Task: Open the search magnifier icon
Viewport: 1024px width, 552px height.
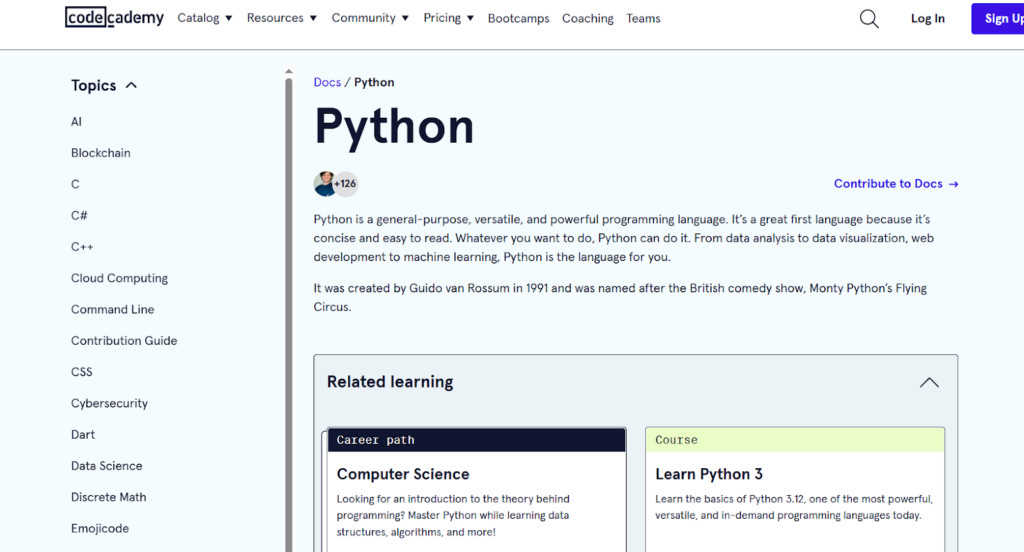Action: coord(869,19)
